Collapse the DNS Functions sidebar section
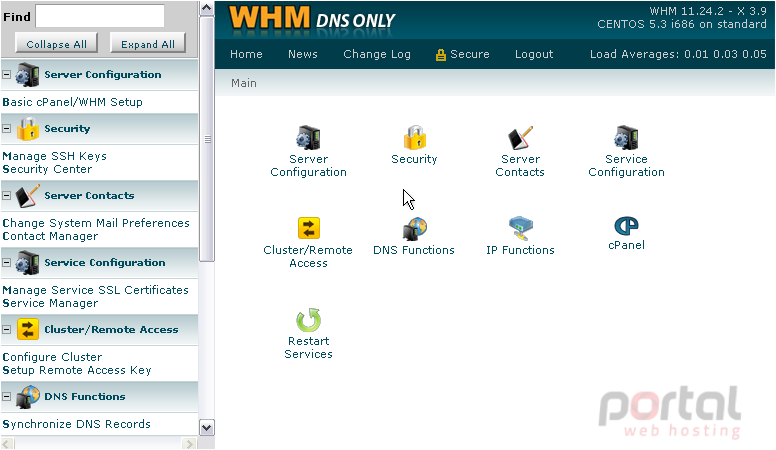The image size is (776, 450). coord(6,397)
